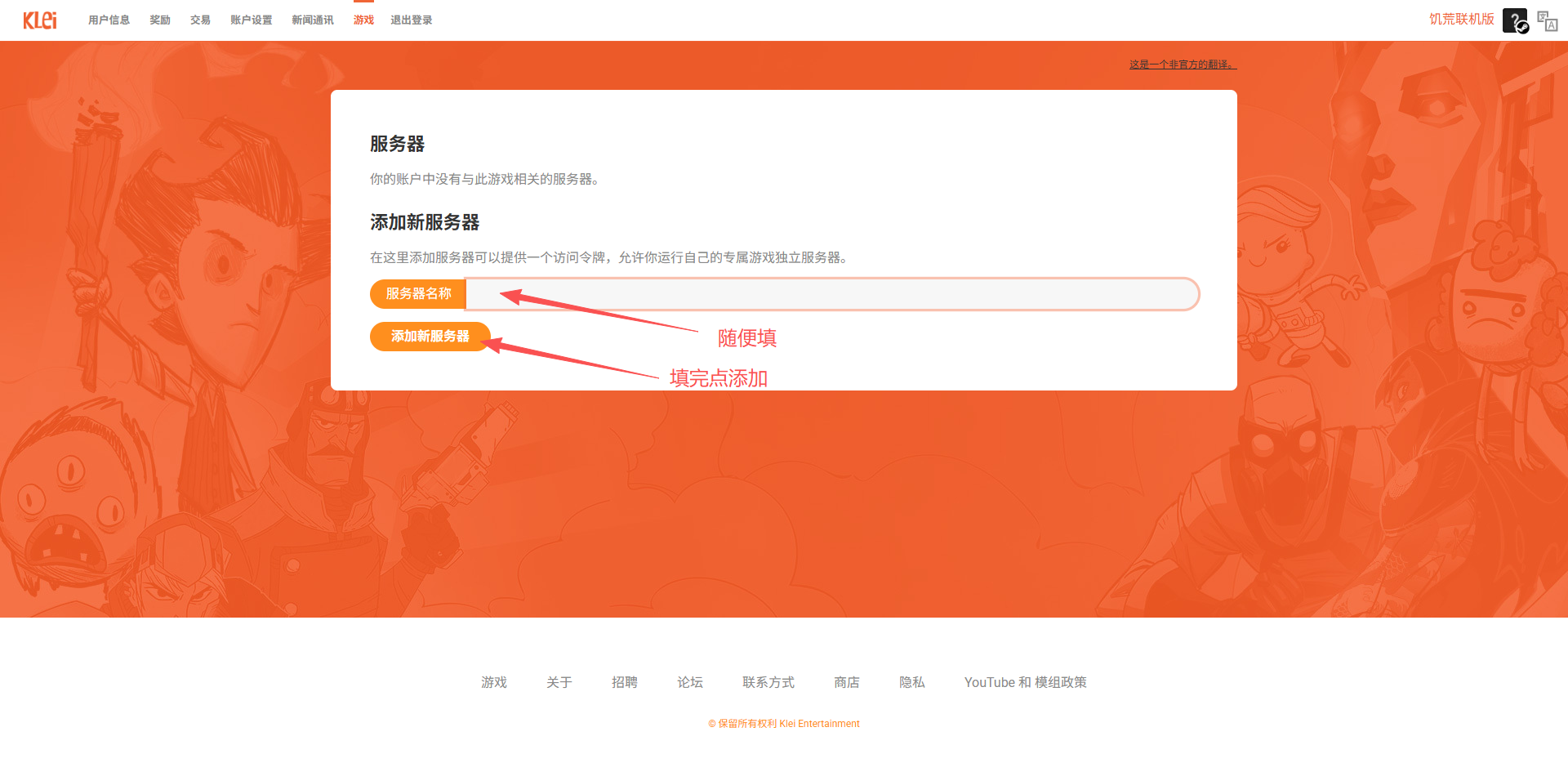Viewport: 1568px width, 772px height.
Task: Open YouTube 和 模组政策 footer link
Action: (1026, 682)
